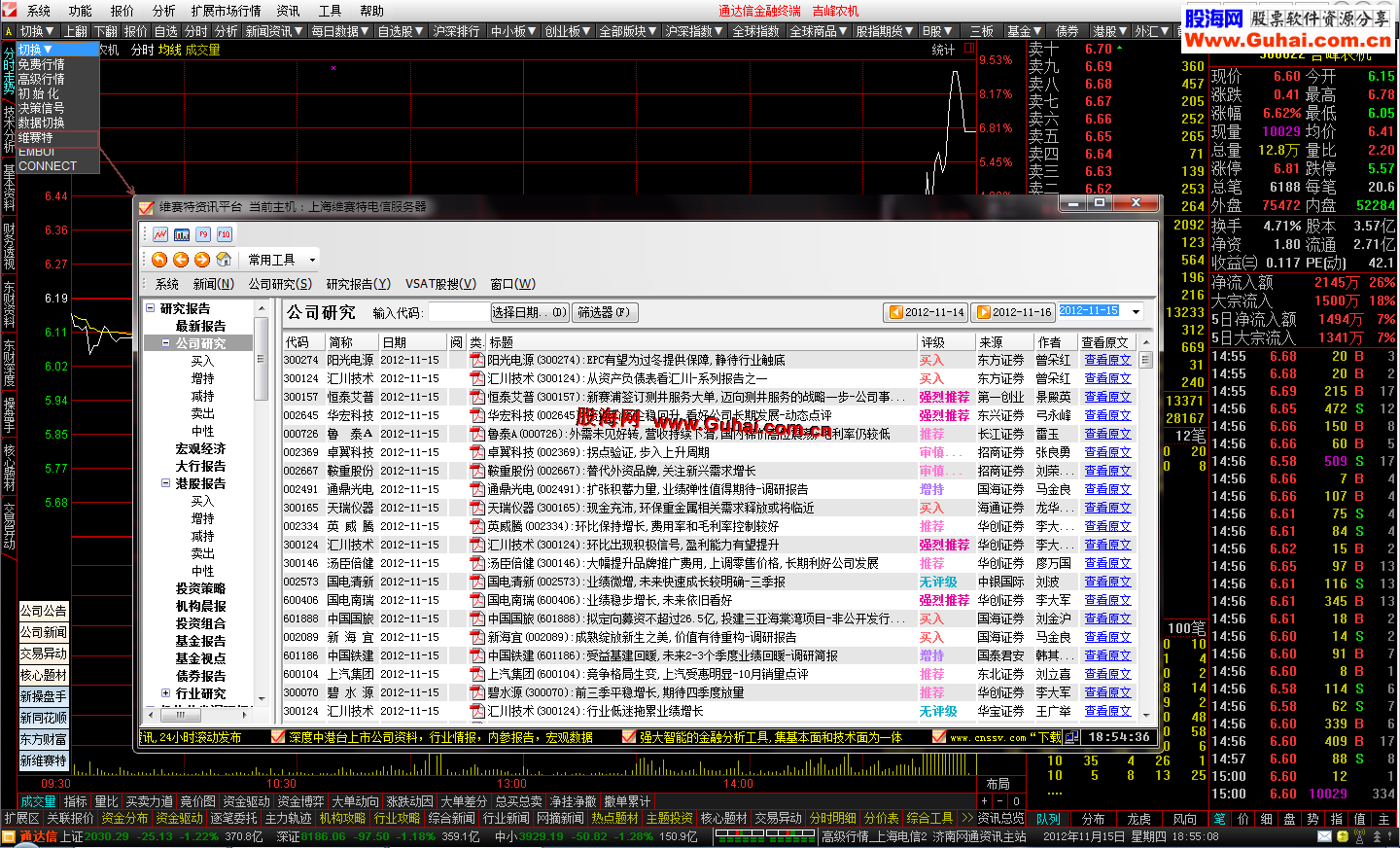Click the 选择日期..(D) button

point(529,312)
